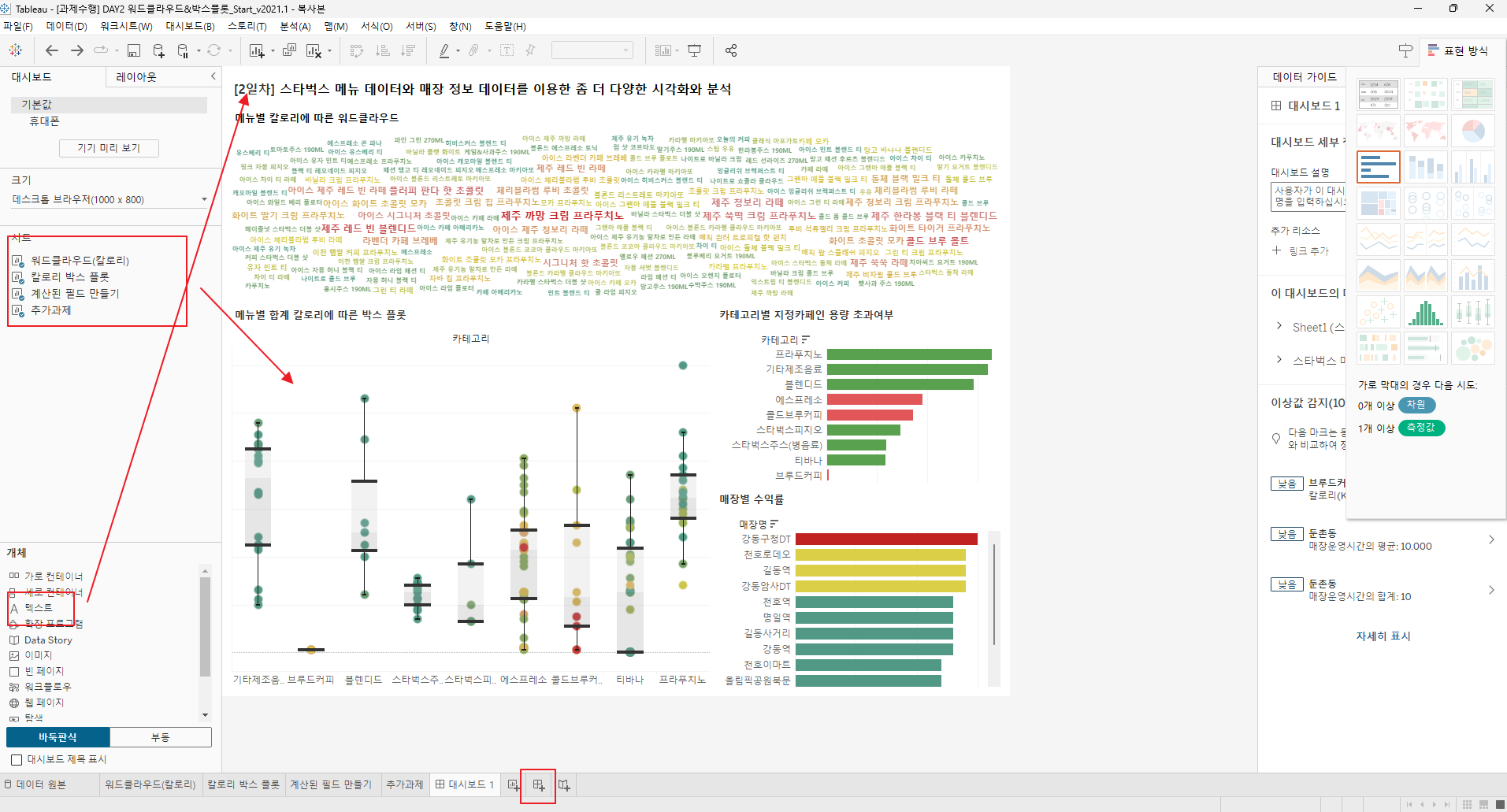Click the Tableau start page logo icon
Viewport: 1507px width, 812px height.
coord(15,50)
